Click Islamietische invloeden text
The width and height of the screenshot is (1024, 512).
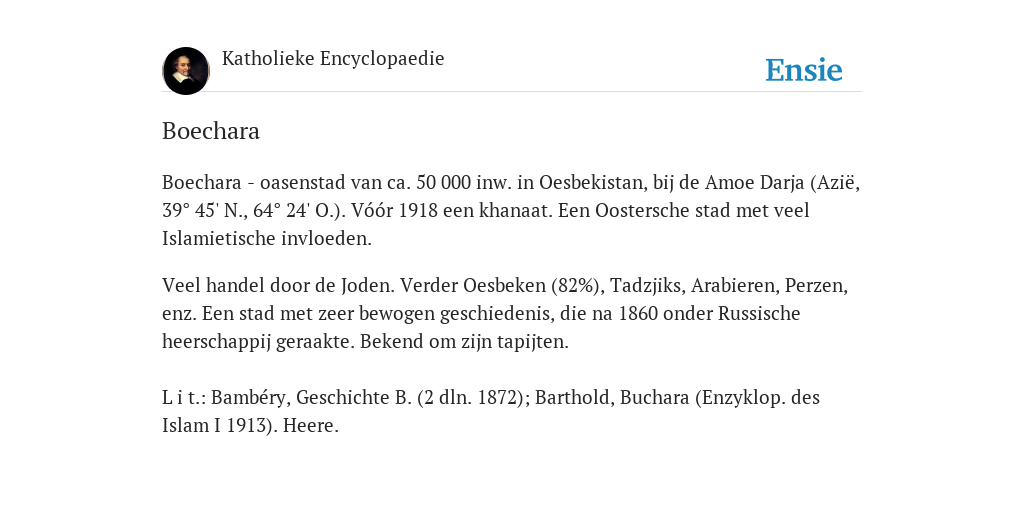pos(266,239)
